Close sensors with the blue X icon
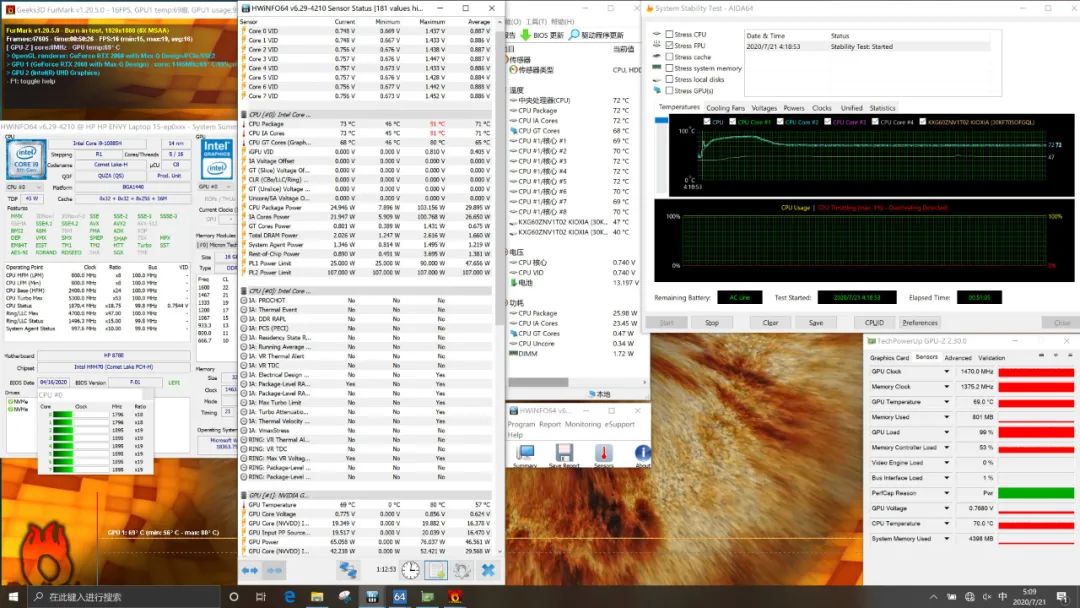1080x608 pixels. (488, 569)
